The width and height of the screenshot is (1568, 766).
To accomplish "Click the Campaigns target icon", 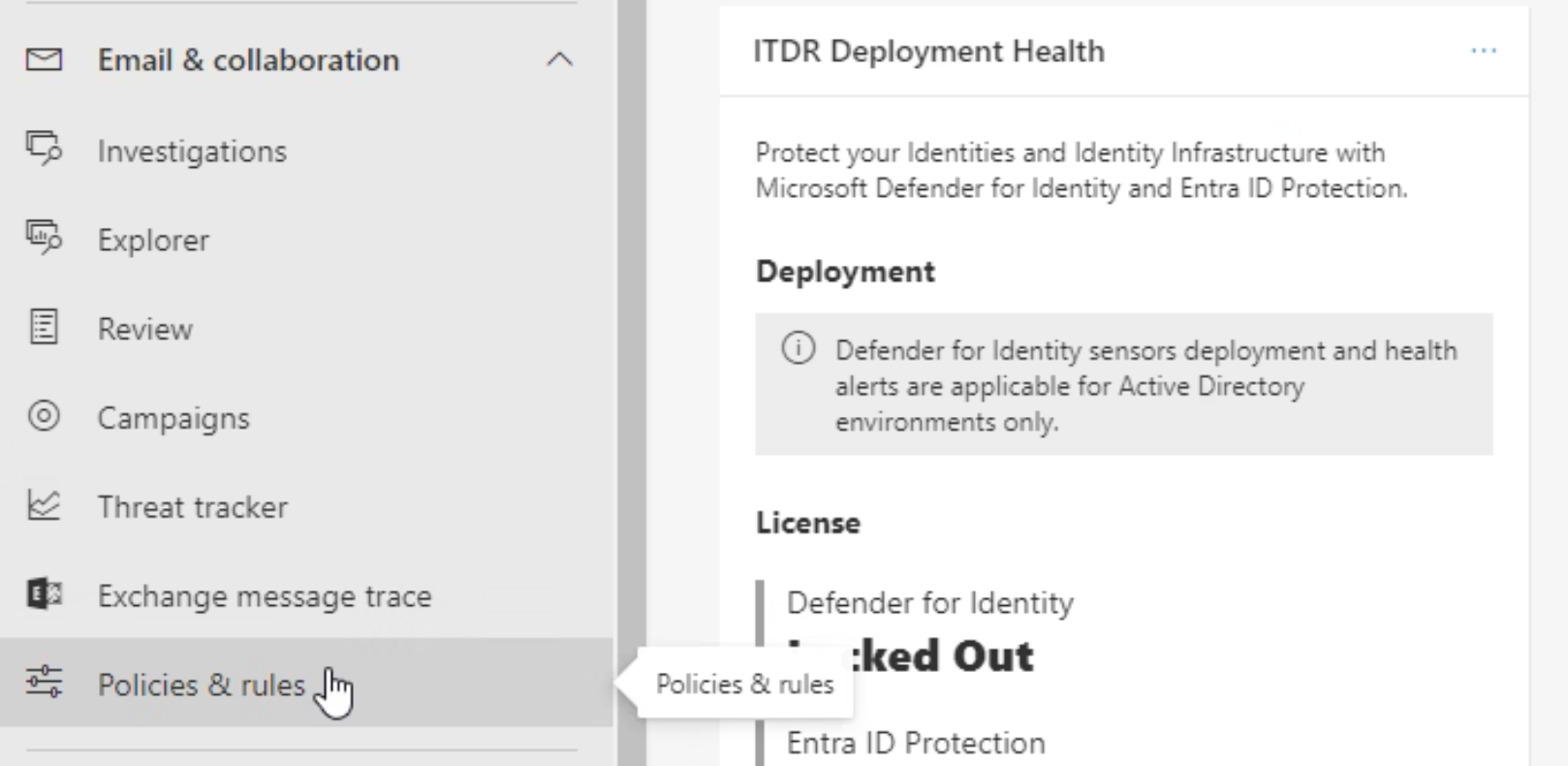I will point(44,416).
